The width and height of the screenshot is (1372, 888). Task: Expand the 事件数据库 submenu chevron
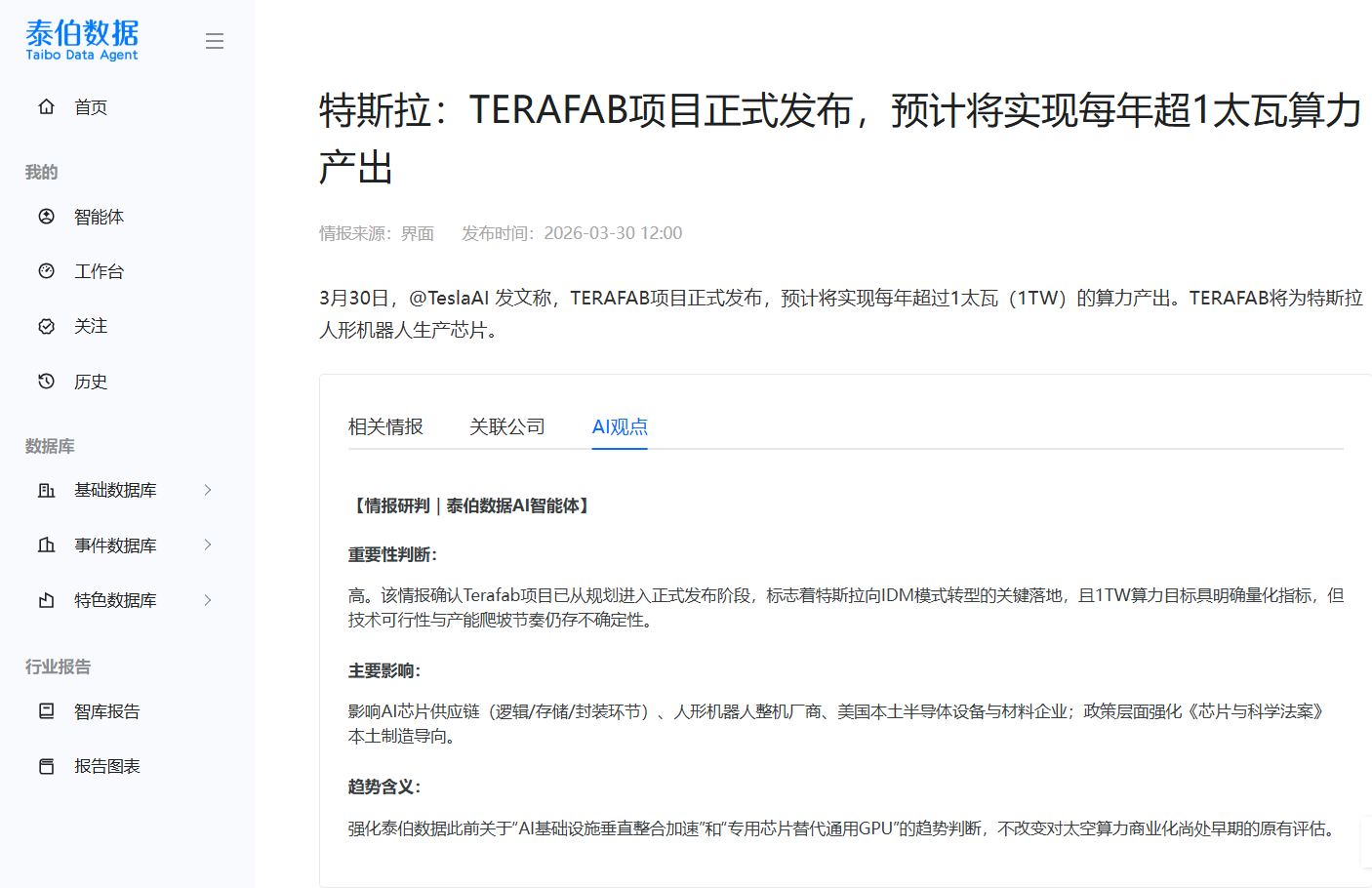coord(208,545)
